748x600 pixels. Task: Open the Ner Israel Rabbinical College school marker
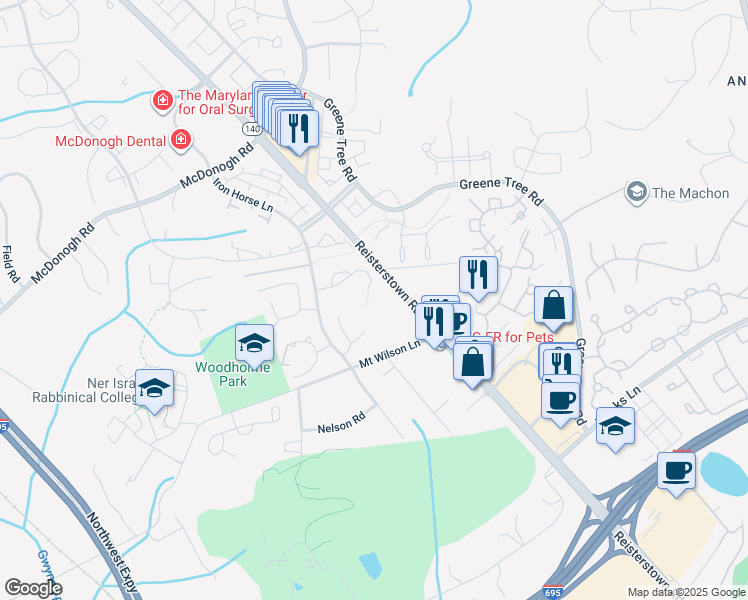(155, 389)
